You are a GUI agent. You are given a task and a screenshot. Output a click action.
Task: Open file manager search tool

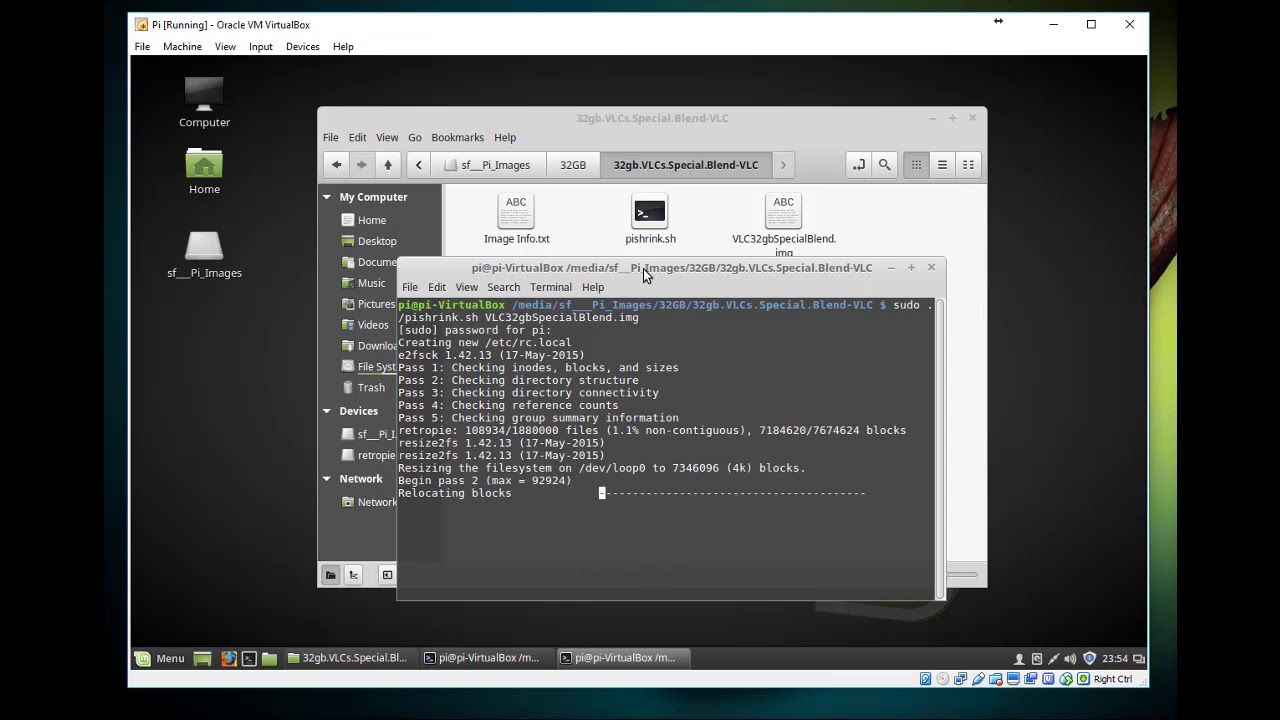click(884, 165)
